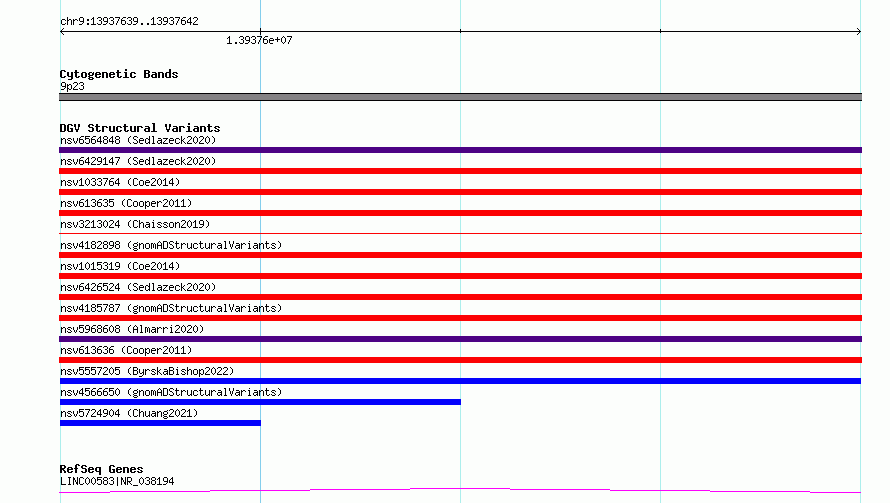Select nsv1015319 (Coe2014) label
The height and width of the screenshot is (503, 890).
(x=120, y=266)
